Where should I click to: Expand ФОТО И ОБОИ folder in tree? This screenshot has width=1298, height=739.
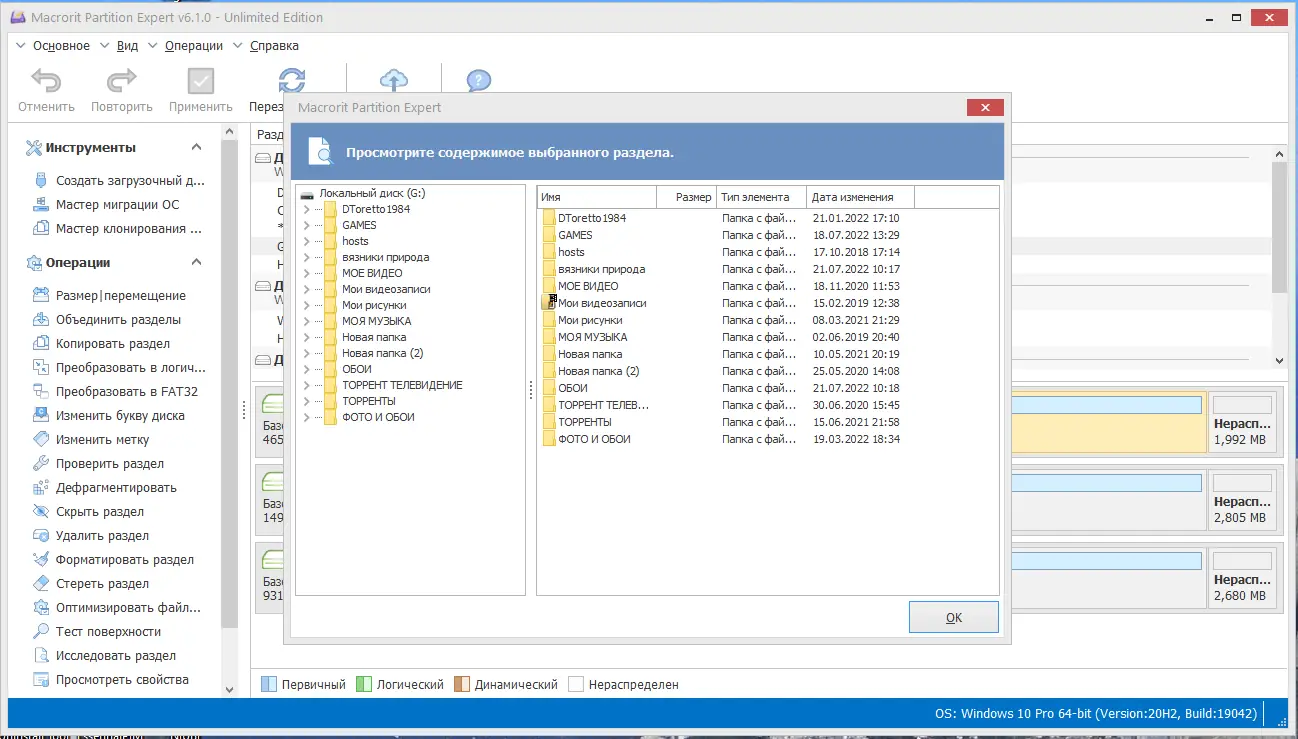point(307,417)
